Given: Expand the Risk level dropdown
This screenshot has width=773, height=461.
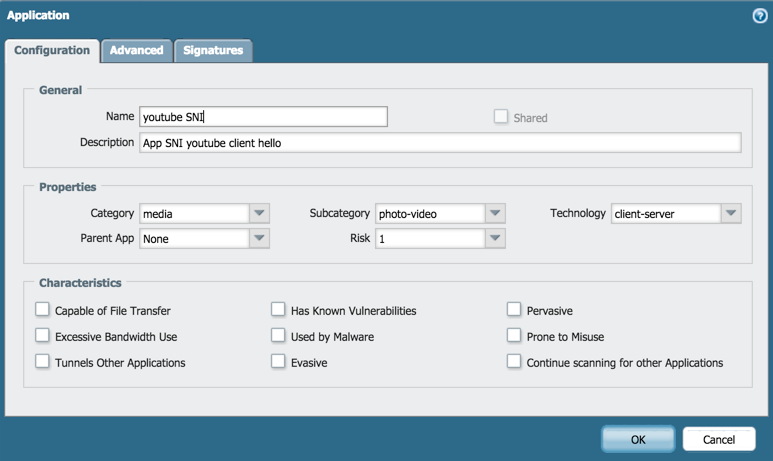Looking at the screenshot, I should click(495, 239).
